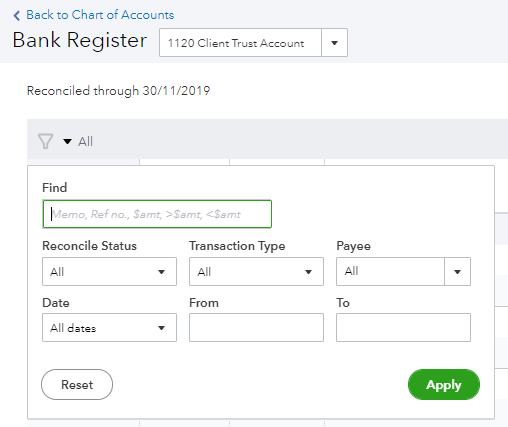Click the Reconciled through 30/11/2019 text
Viewport: 508px width, 427px height.
(x=118, y=91)
